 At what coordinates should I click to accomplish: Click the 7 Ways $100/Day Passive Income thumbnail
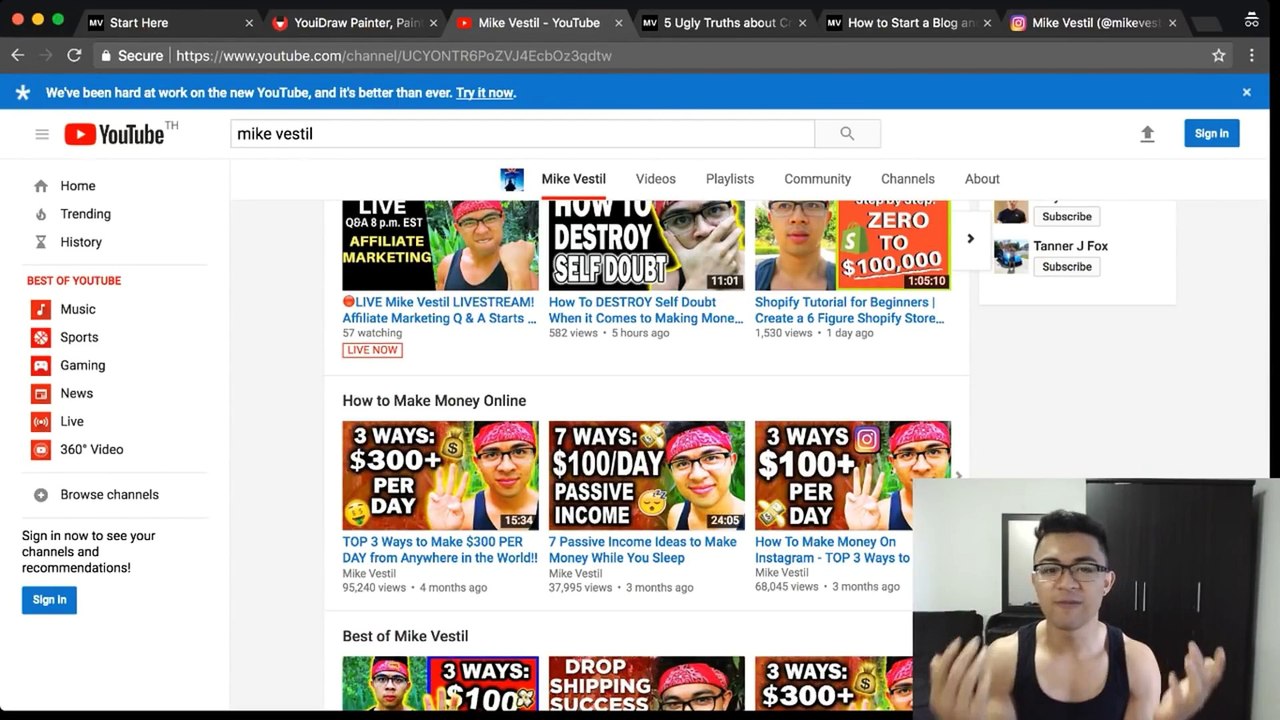coord(646,475)
